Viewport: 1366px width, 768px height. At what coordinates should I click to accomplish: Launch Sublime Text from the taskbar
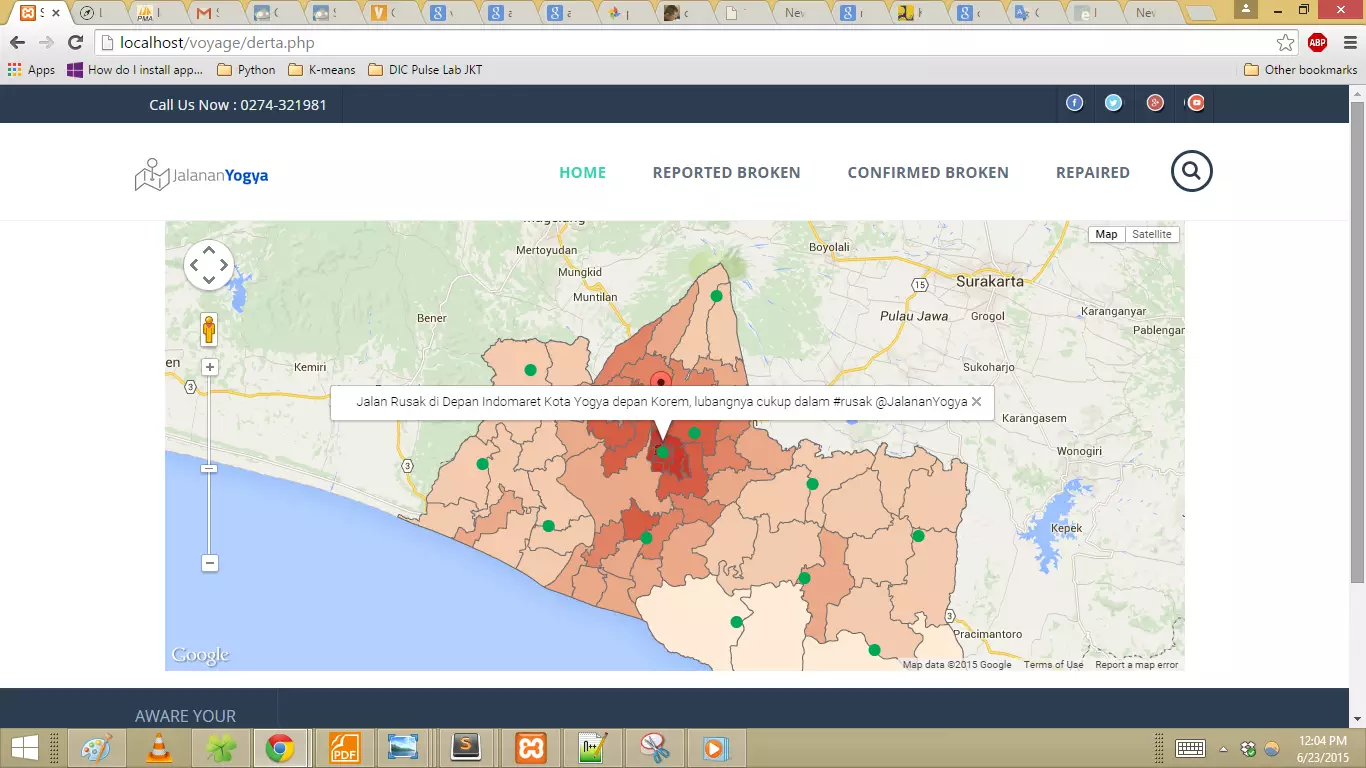point(467,747)
